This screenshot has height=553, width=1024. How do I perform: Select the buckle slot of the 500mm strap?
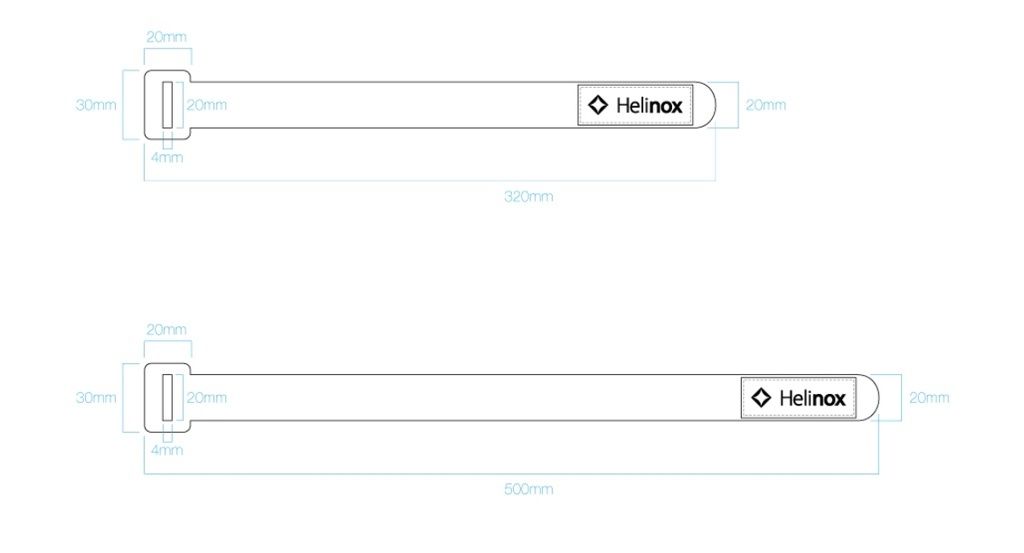pyautogui.click(x=167, y=398)
